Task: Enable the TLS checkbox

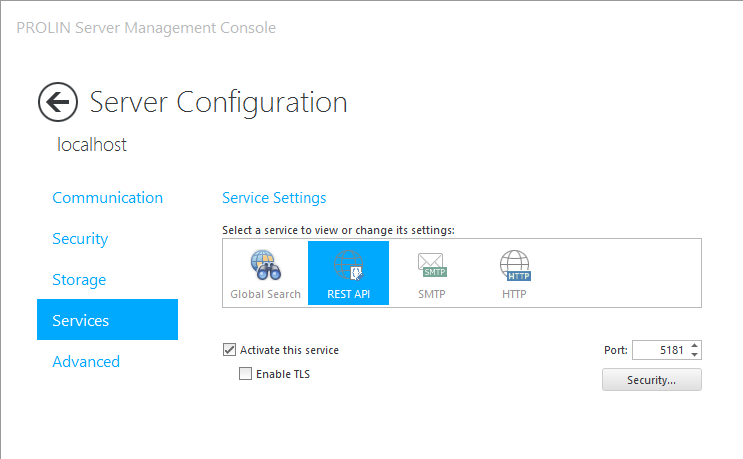Action: click(x=246, y=374)
